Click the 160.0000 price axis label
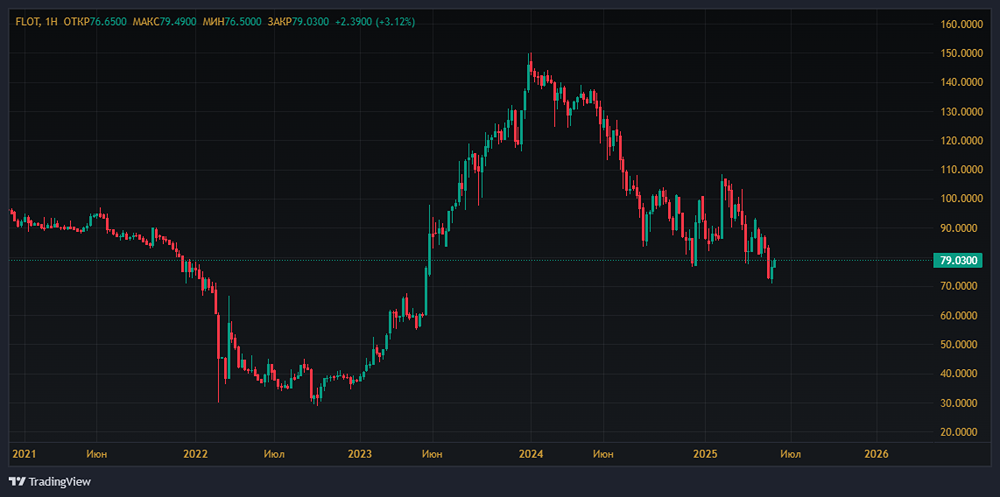The image size is (1000, 497). [962, 24]
